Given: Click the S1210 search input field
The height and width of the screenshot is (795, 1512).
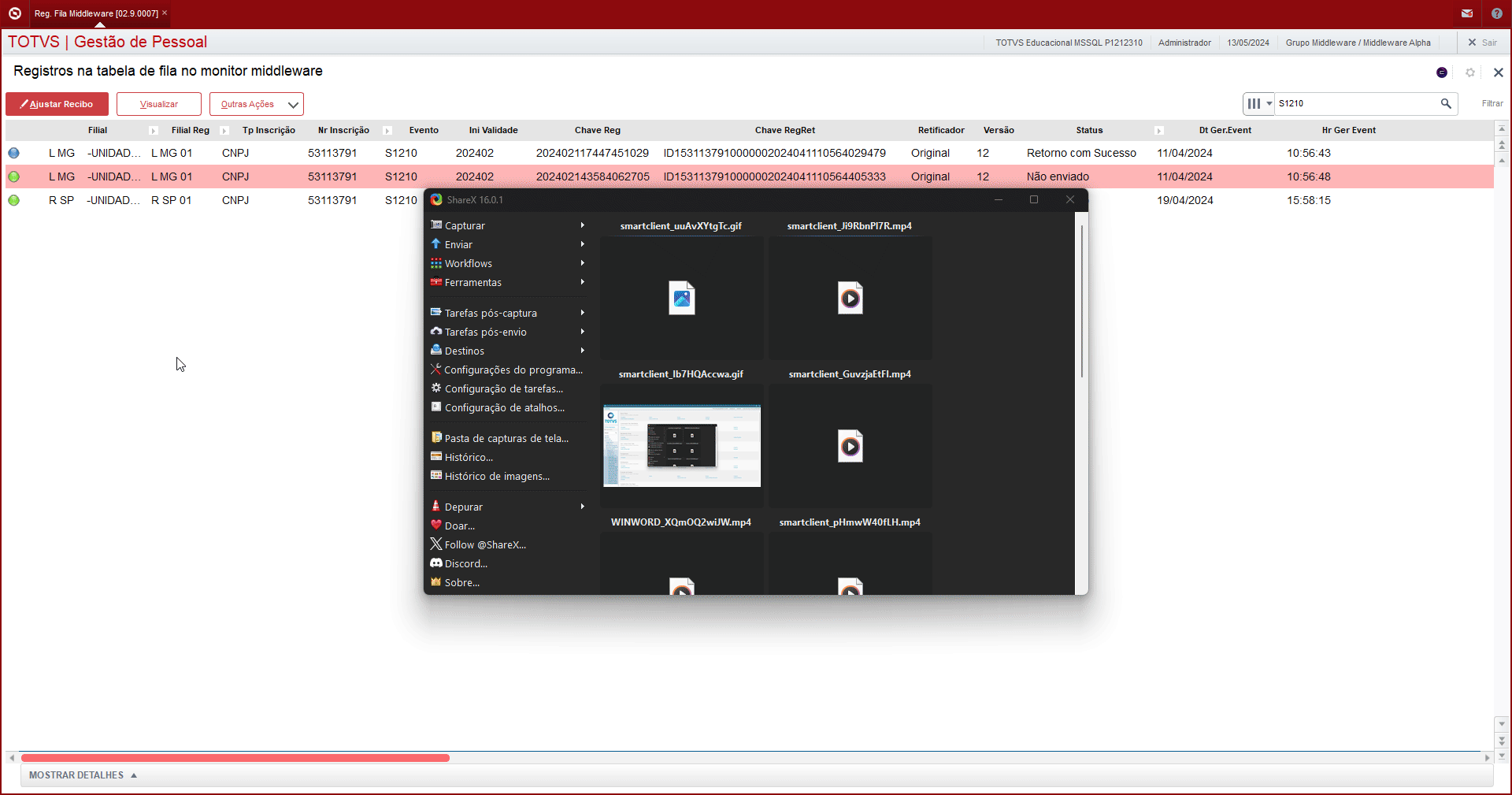Looking at the screenshot, I should coord(1357,103).
